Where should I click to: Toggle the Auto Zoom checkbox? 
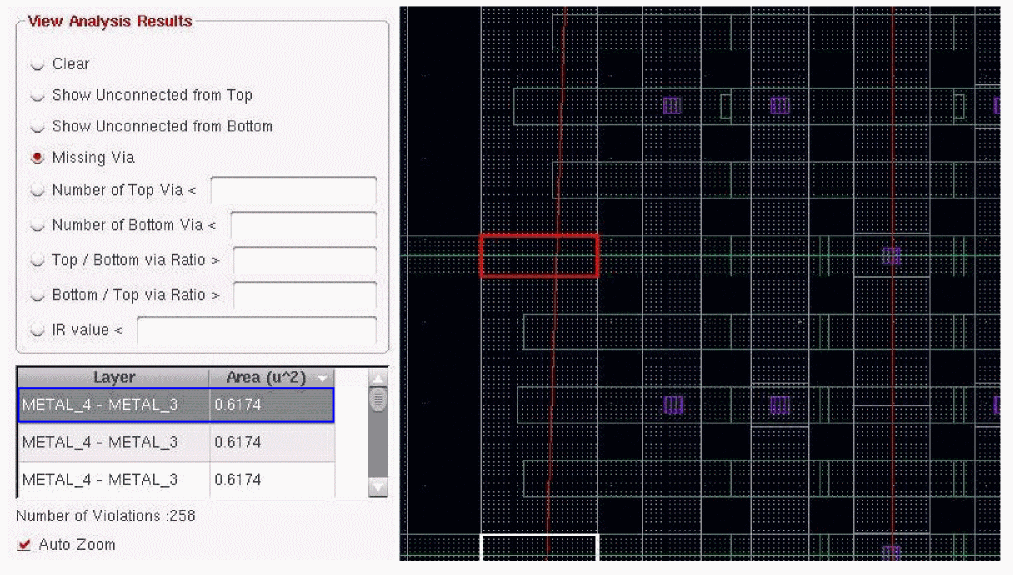(x=25, y=545)
